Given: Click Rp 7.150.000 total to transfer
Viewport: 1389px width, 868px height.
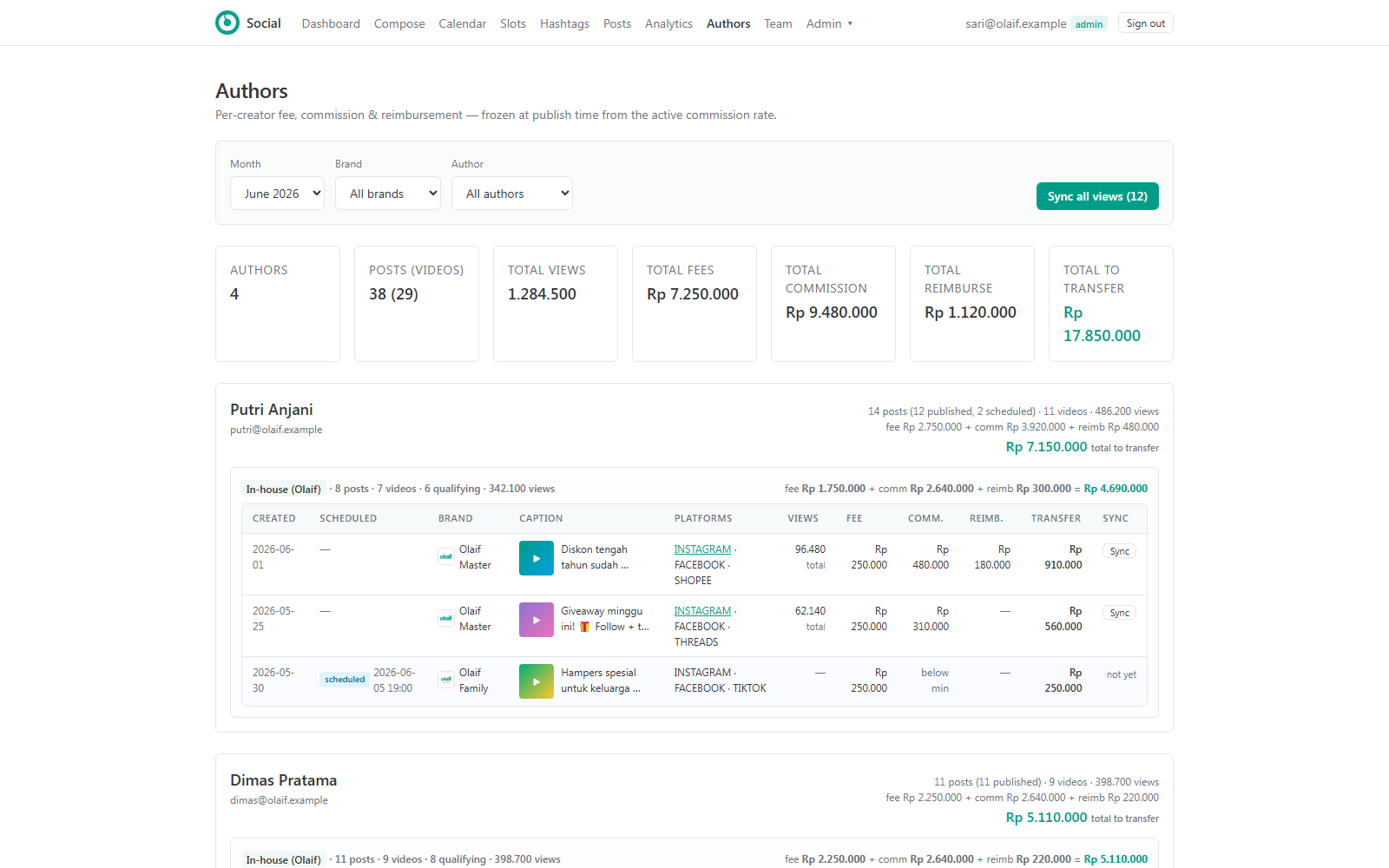Looking at the screenshot, I should (x=1082, y=447).
